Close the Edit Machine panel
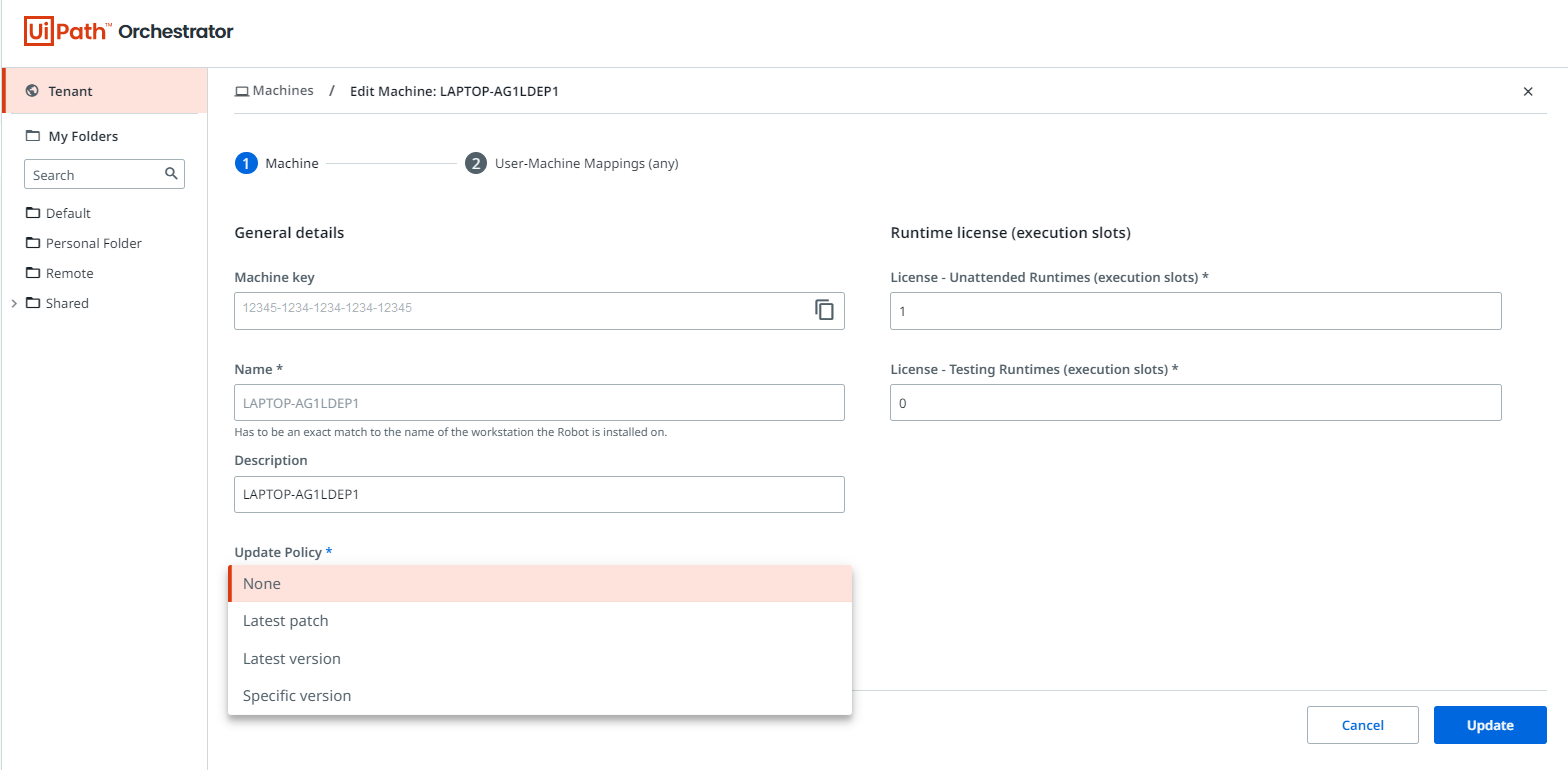1568x770 pixels. coord(1528,91)
